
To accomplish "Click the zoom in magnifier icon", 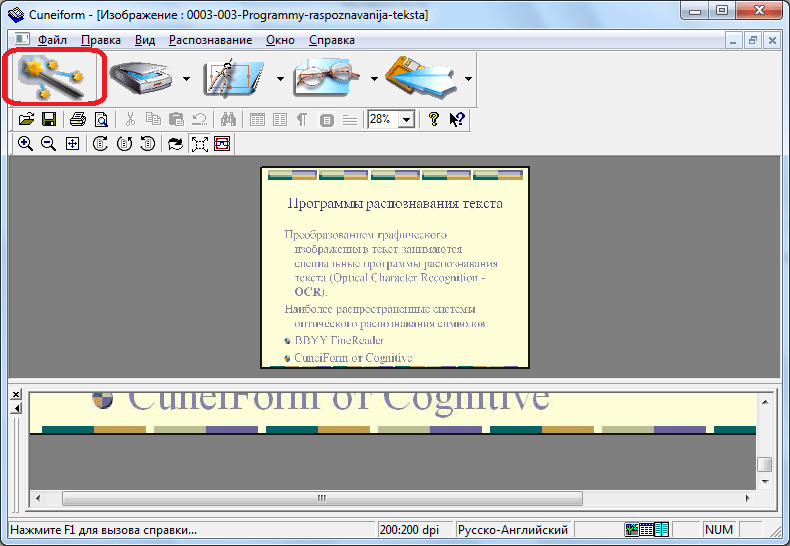I will [x=25, y=144].
